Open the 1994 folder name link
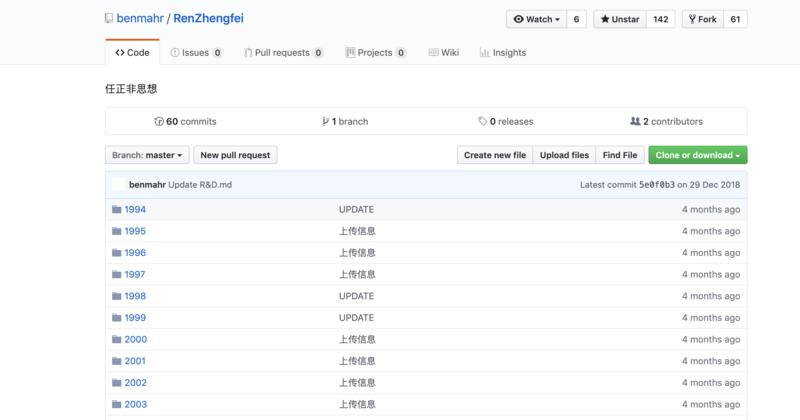Viewport: 800px width, 420px height. pos(135,209)
